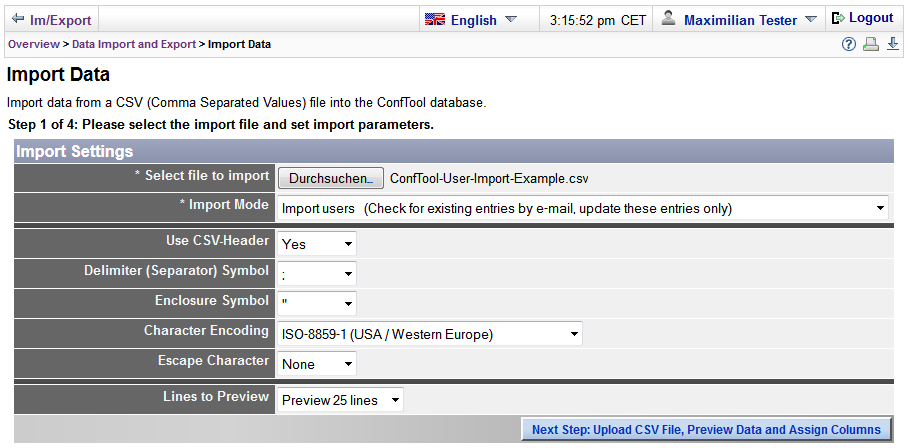Open the Use CSV-Header dropdown

(317, 244)
